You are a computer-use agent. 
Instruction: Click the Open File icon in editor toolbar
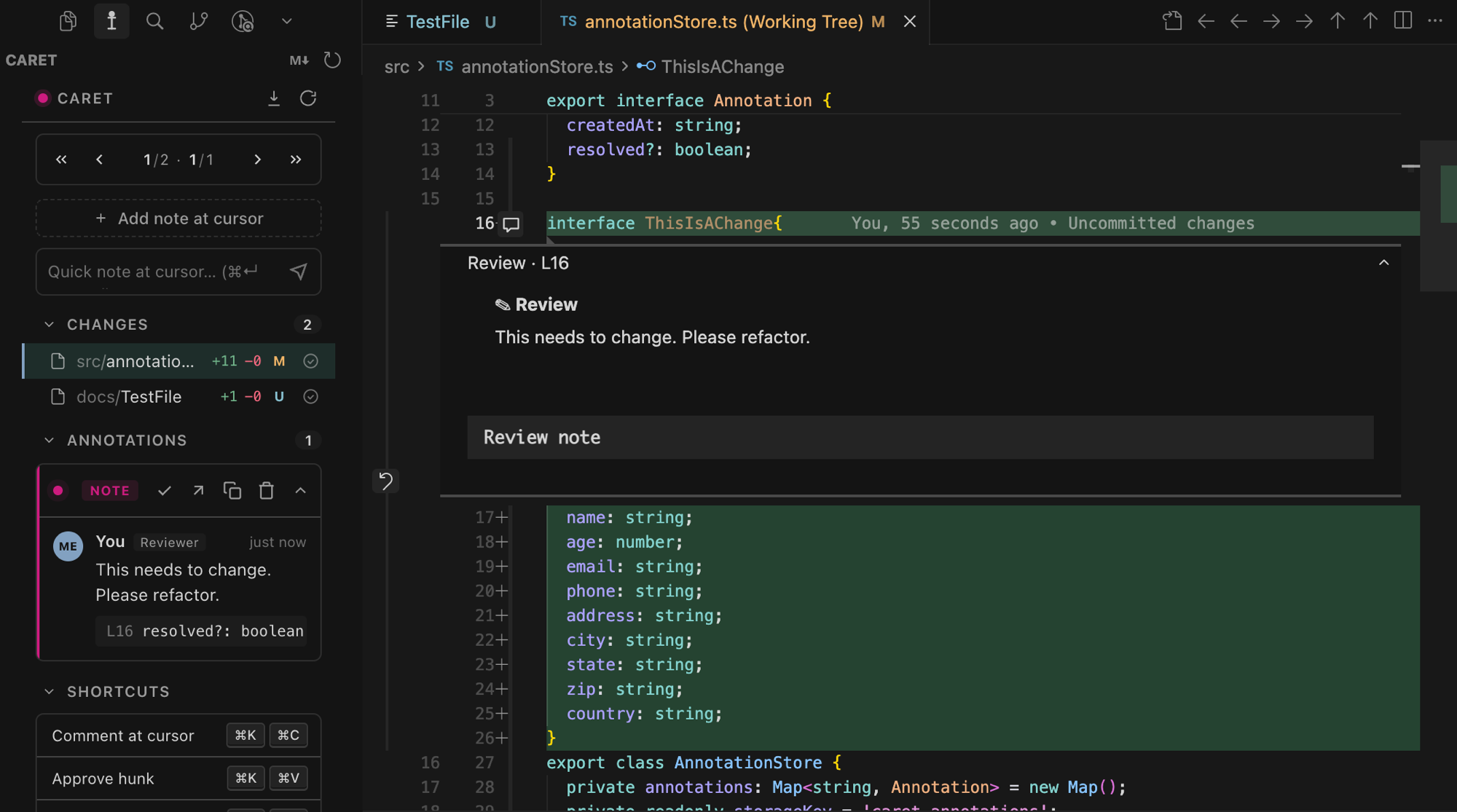pyautogui.click(x=1172, y=21)
